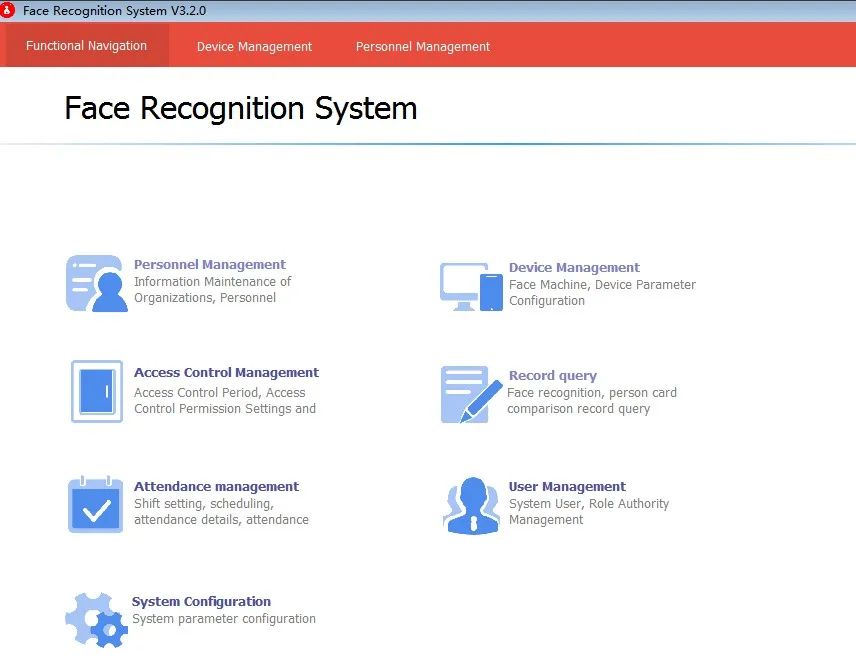This screenshot has width=856, height=669.
Task: Click the Personnel Management person card icon
Action: coord(97,283)
